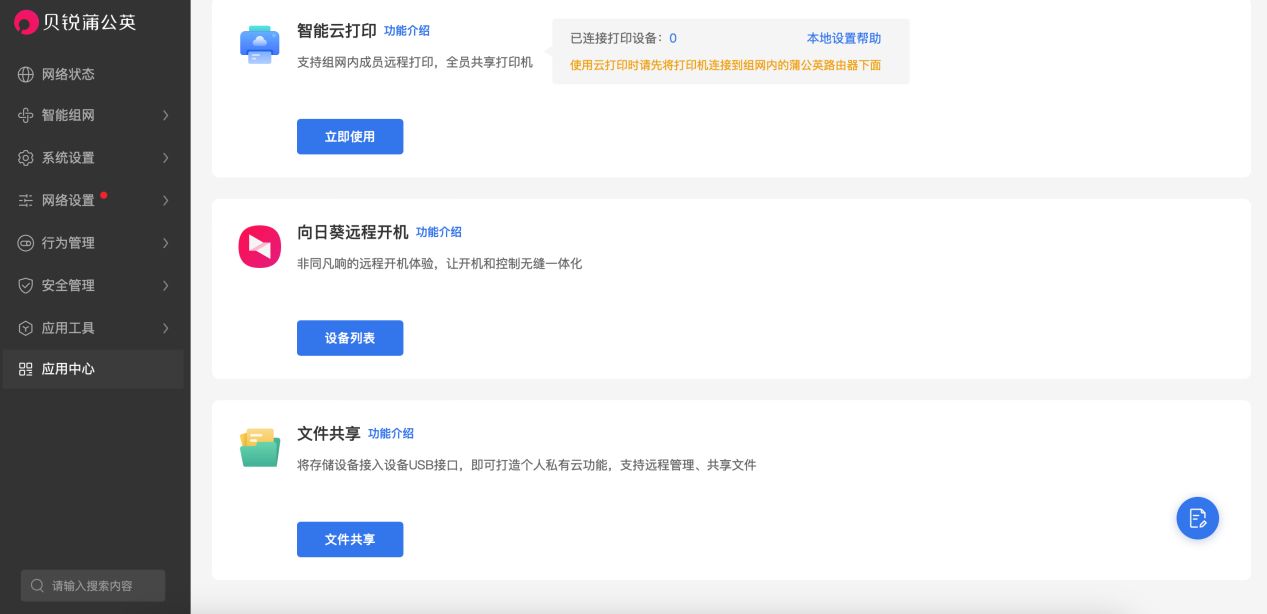Viewport: 1267px width, 614px height.
Task: Click the 安全管理 shield icon
Action: tap(26, 285)
